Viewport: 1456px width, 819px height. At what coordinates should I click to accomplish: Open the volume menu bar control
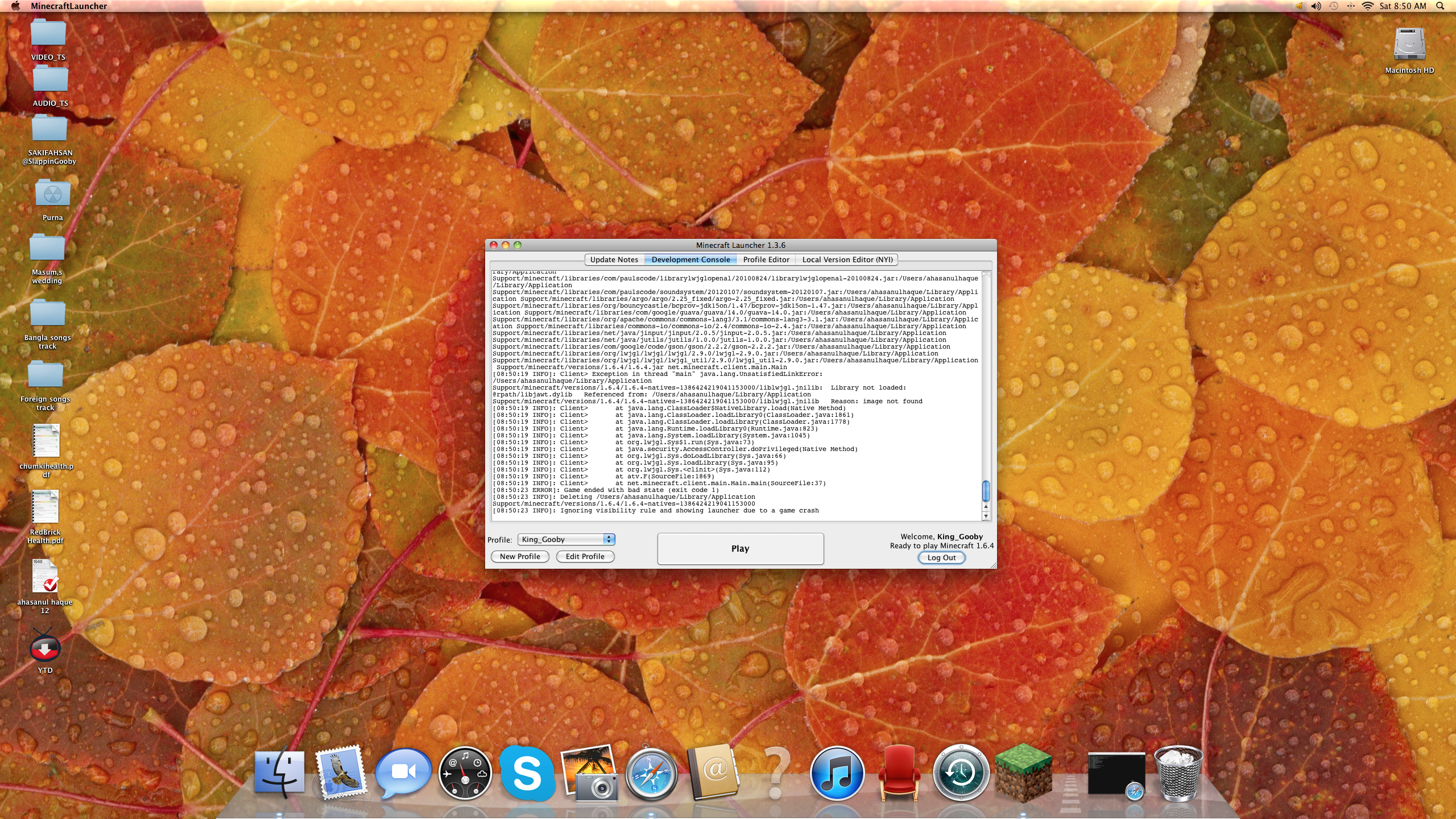[1316, 6]
